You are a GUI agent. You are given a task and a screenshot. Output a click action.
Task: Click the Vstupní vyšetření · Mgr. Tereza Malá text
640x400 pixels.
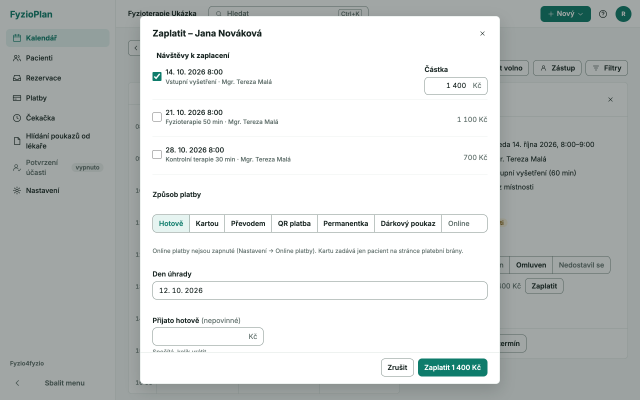[x=219, y=82]
